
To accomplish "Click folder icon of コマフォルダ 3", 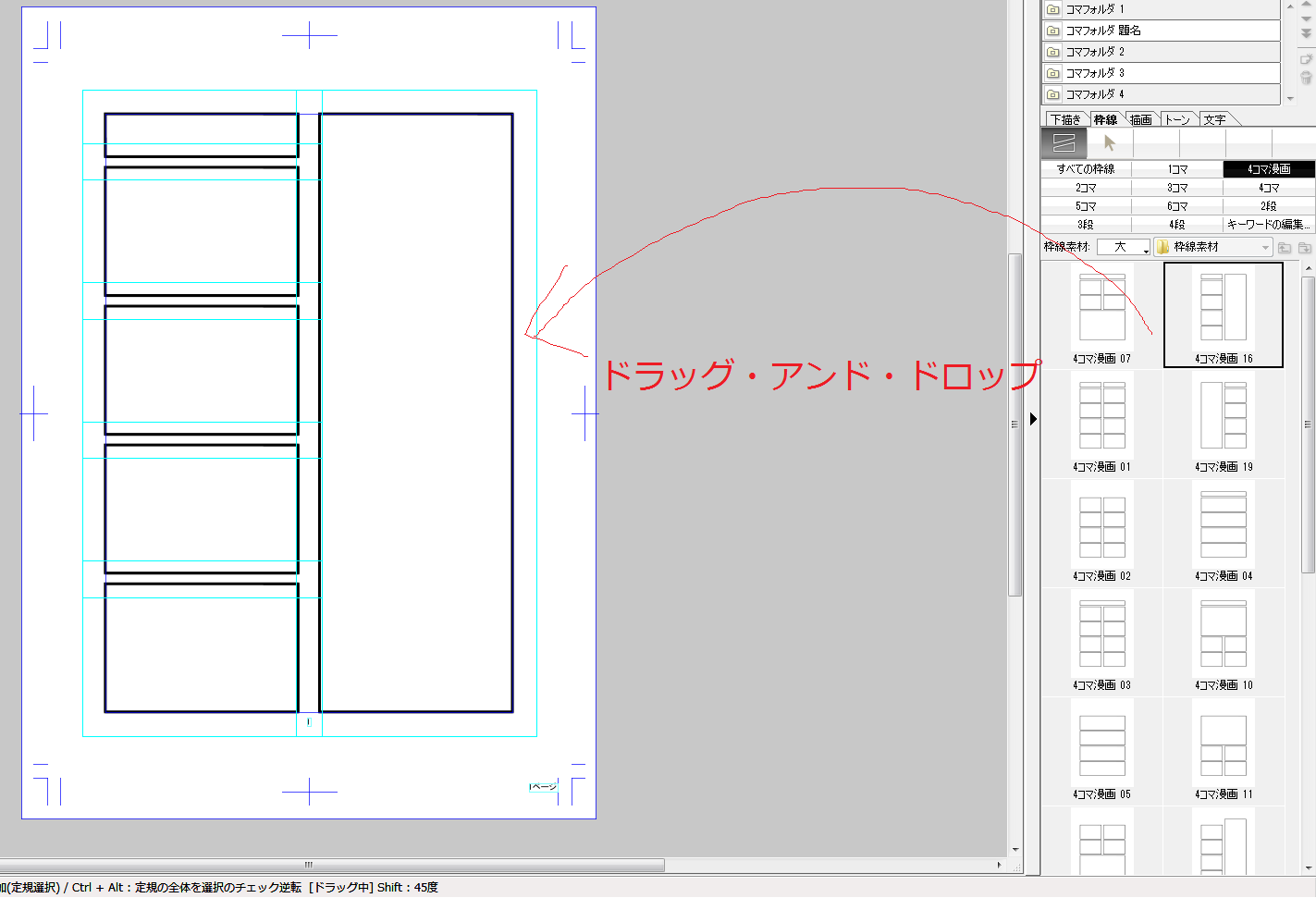I will pos(1052,73).
